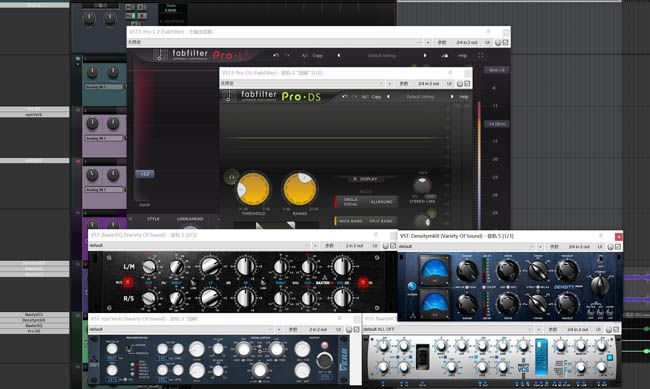This screenshot has width=650, height=389.
Task: Open the Density mkIII default preset dropdown
Action: point(466,246)
